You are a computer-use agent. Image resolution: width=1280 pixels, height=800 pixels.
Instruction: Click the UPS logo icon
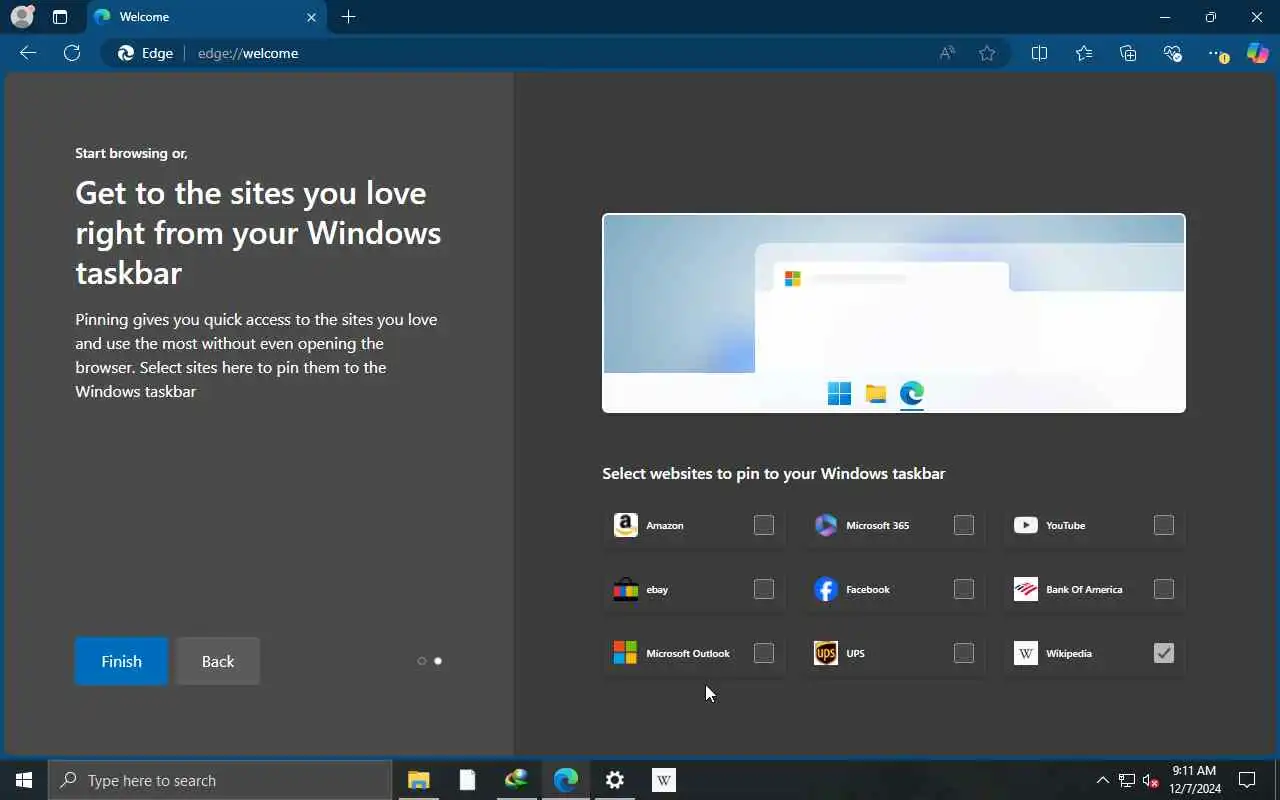coord(826,653)
